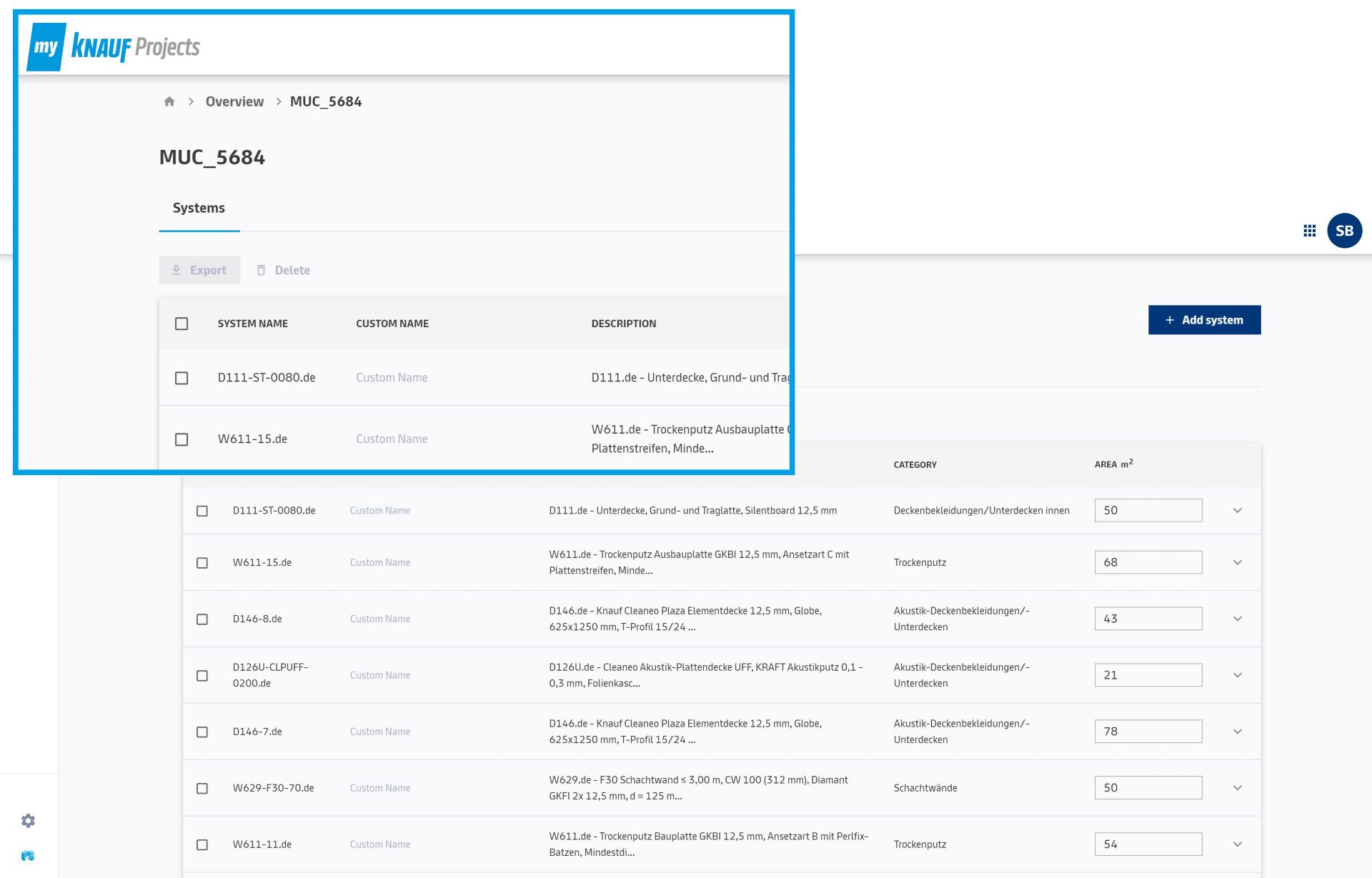Open Overview from the breadcrumb
The image size is (1372, 878).
pos(234,101)
